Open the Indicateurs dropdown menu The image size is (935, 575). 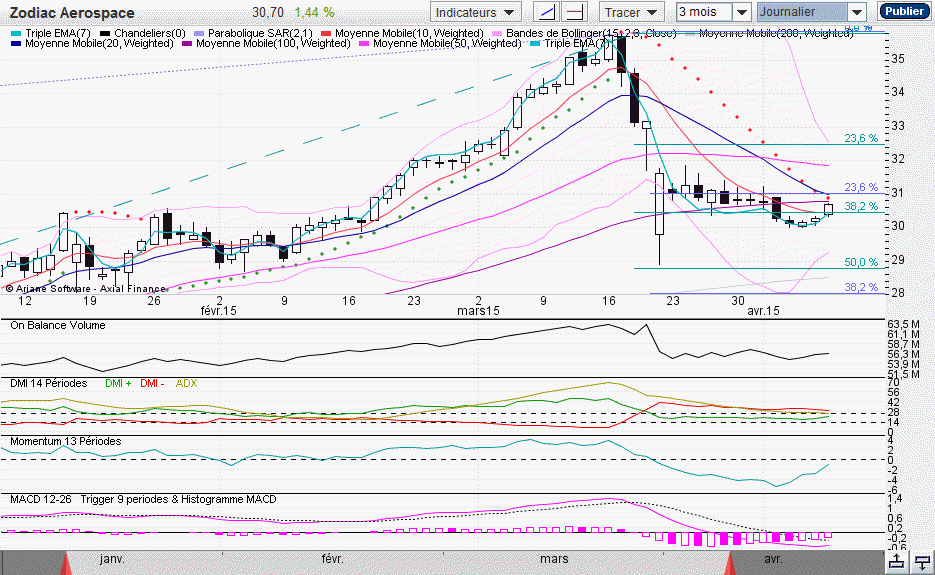click(x=475, y=13)
